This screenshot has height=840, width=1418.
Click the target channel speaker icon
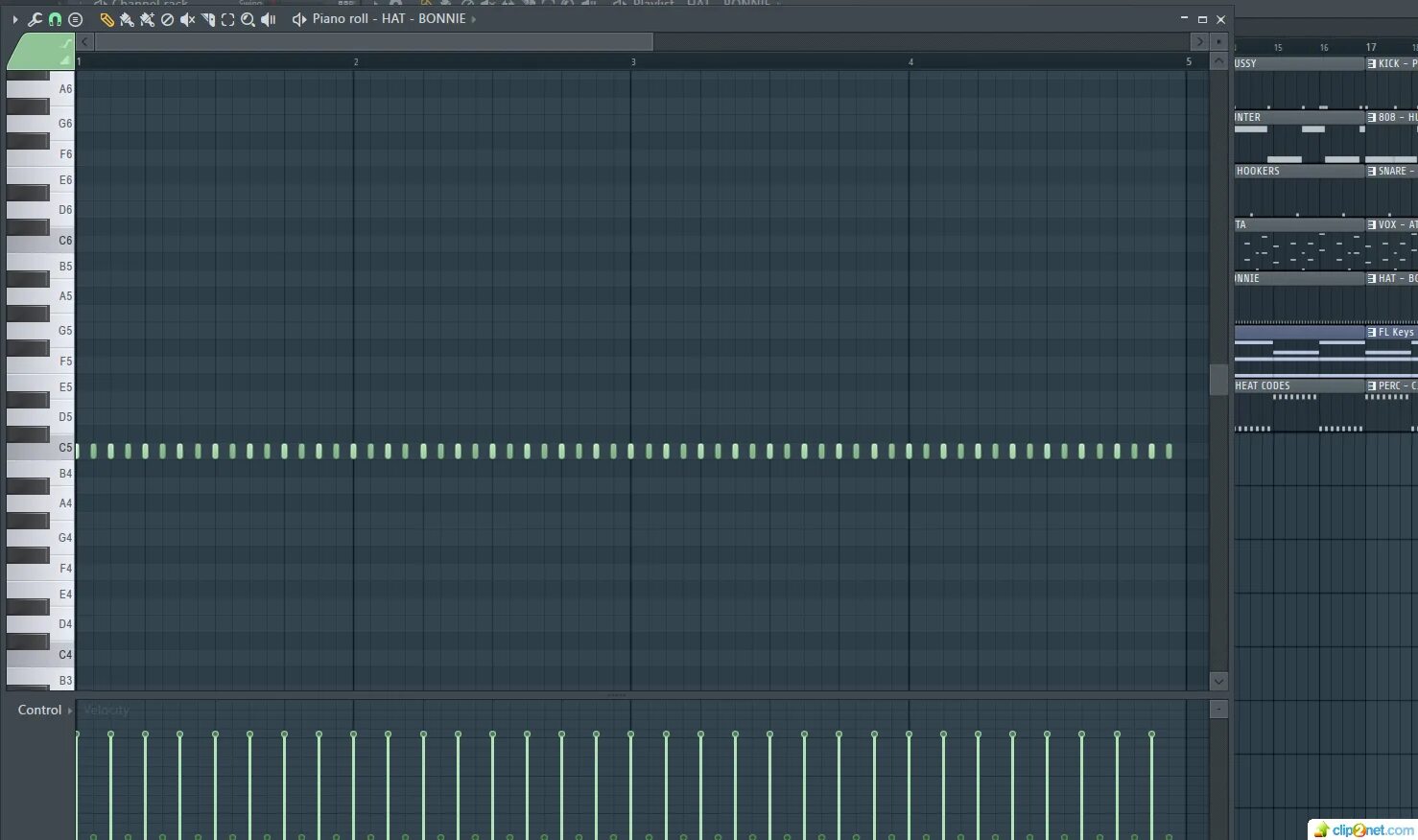(299, 19)
